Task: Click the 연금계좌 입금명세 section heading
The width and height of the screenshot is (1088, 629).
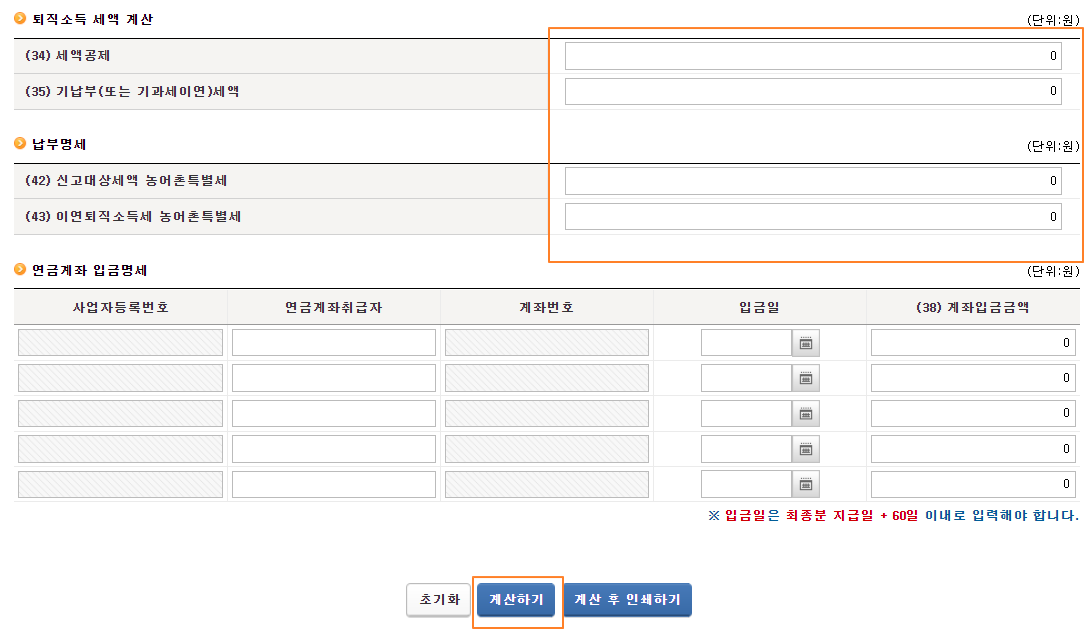Action: [x=90, y=270]
